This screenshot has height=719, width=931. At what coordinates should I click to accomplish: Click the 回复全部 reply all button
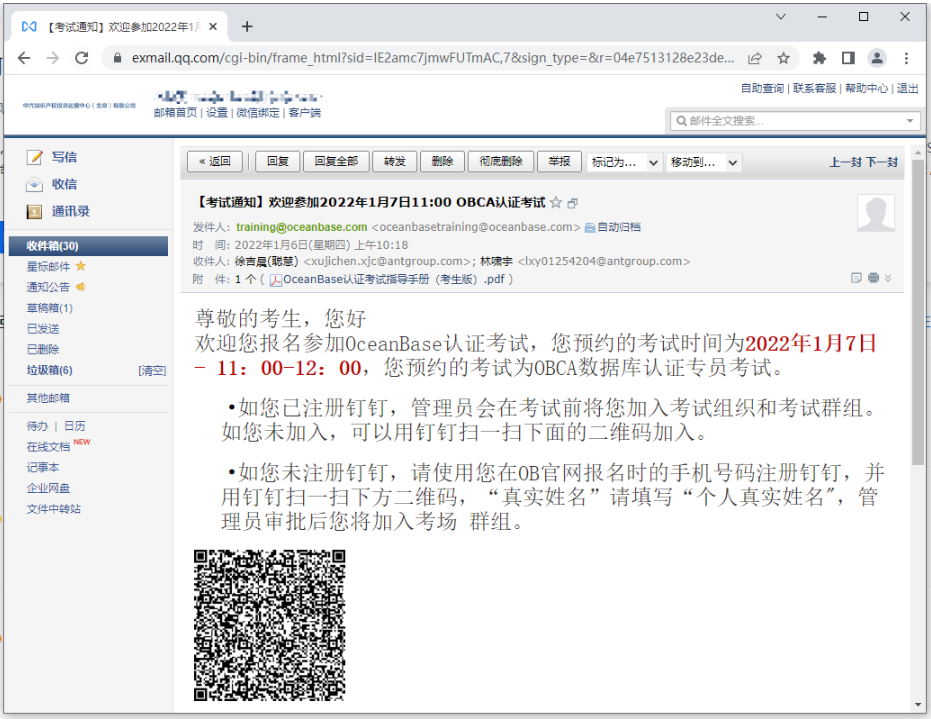pyautogui.click(x=336, y=161)
